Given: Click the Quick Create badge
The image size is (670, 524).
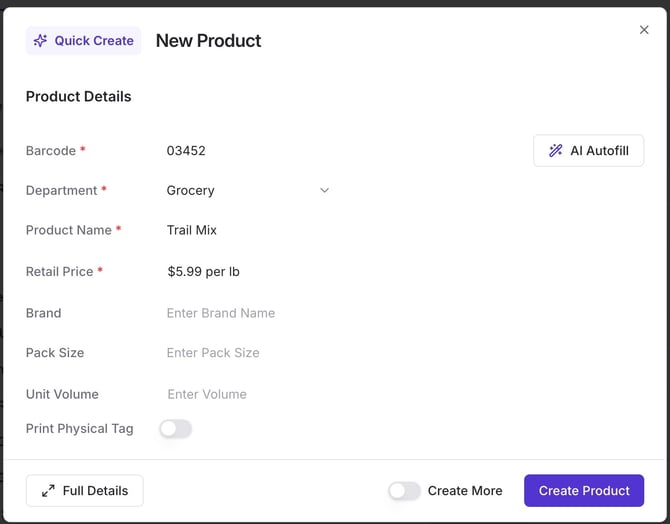Looking at the screenshot, I should tap(84, 41).
